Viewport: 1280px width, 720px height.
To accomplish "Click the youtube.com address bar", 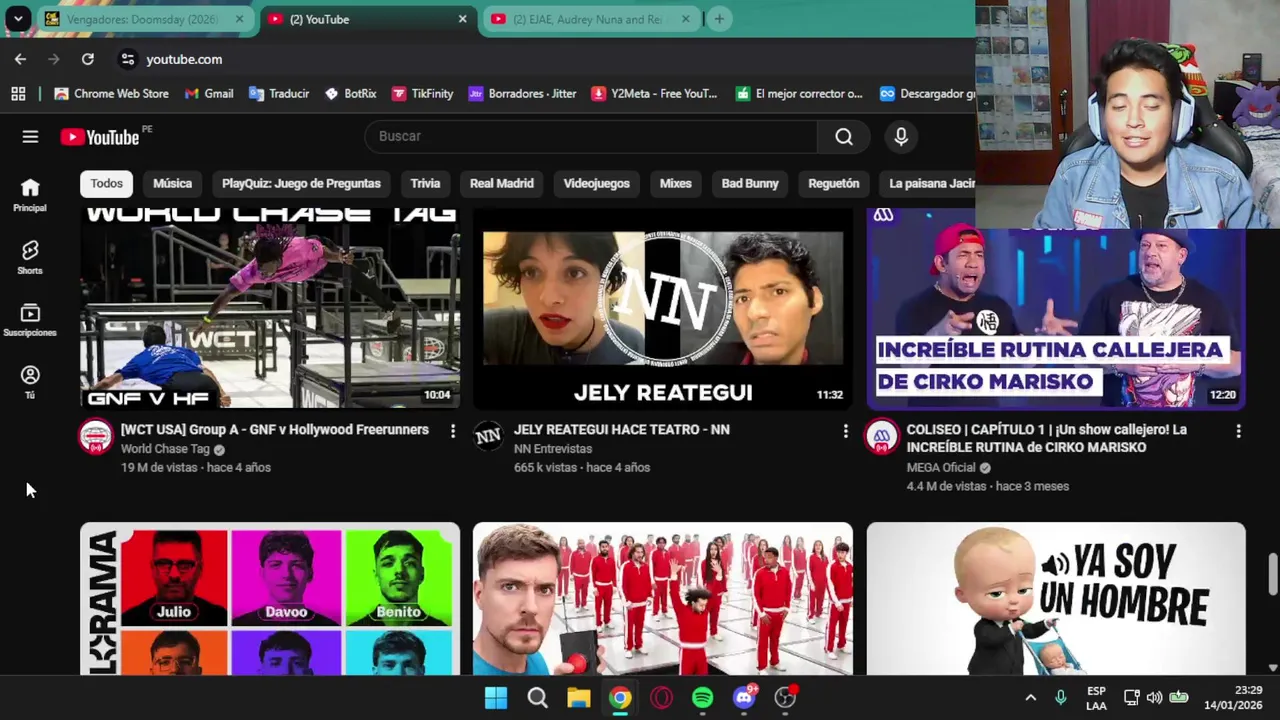I will coord(184,59).
